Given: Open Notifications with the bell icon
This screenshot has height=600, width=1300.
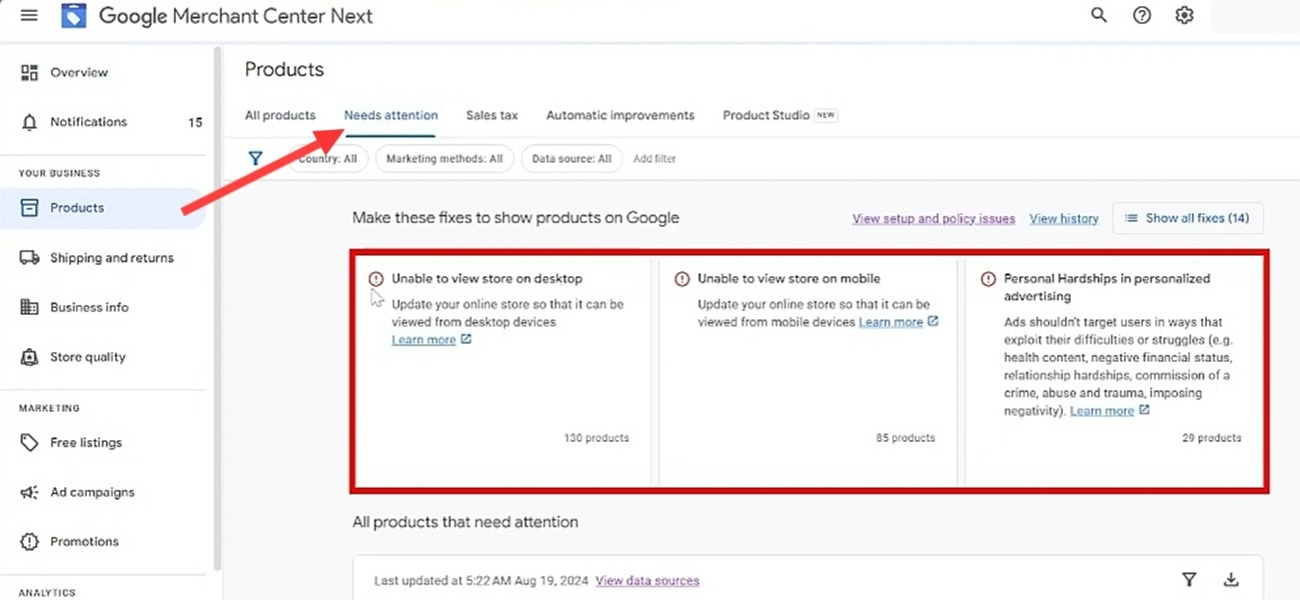Looking at the screenshot, I should pyautogui.click(x=30, y=122).
